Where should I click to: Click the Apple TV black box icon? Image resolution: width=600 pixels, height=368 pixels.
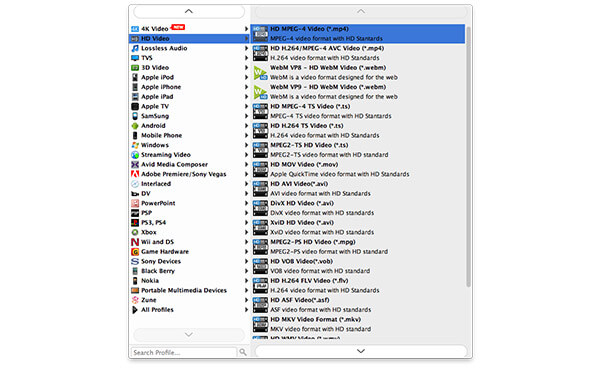(x=135, y=106)
